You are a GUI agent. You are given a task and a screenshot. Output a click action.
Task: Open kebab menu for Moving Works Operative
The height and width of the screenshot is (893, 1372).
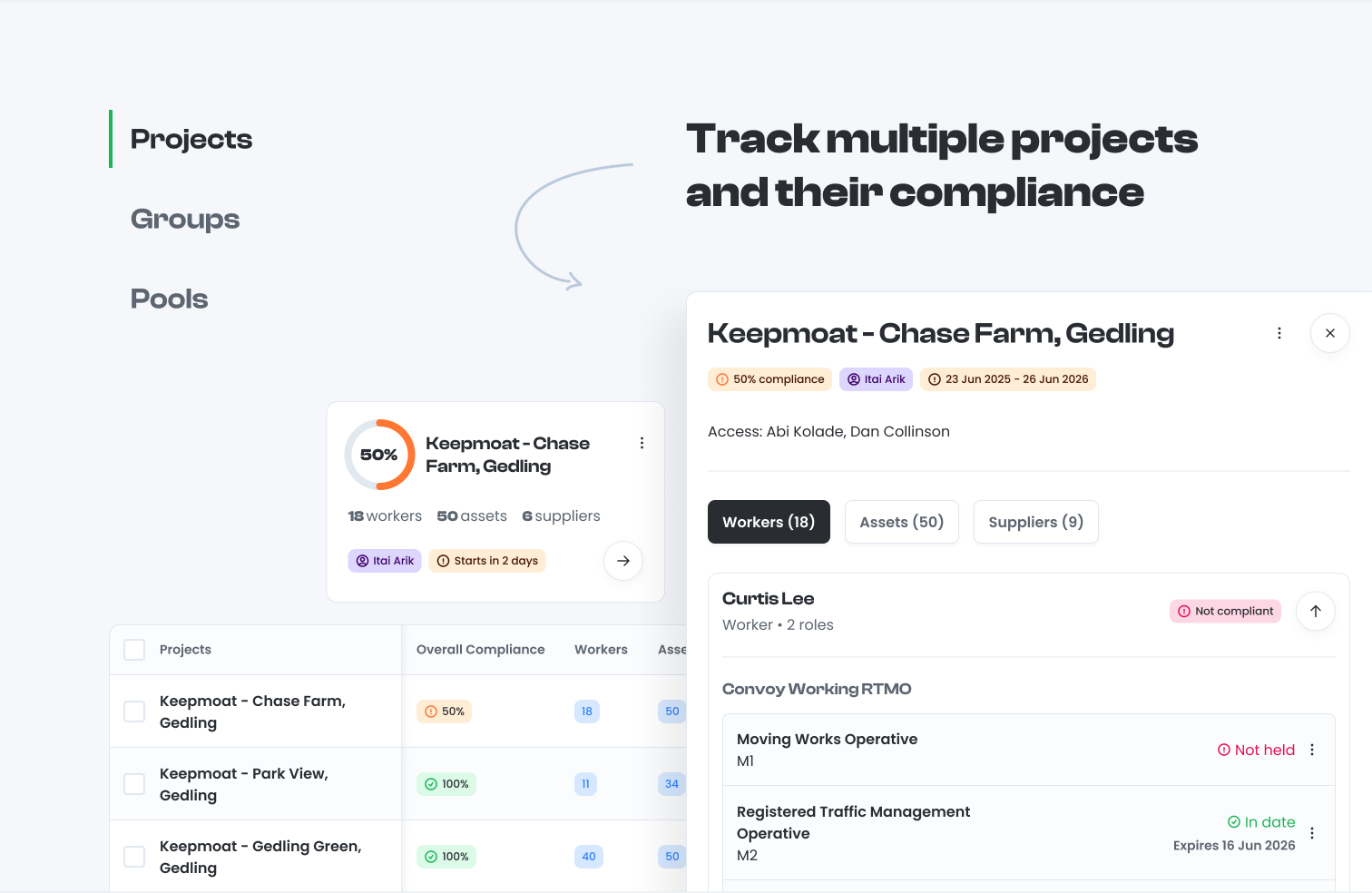coord(1312,750)
